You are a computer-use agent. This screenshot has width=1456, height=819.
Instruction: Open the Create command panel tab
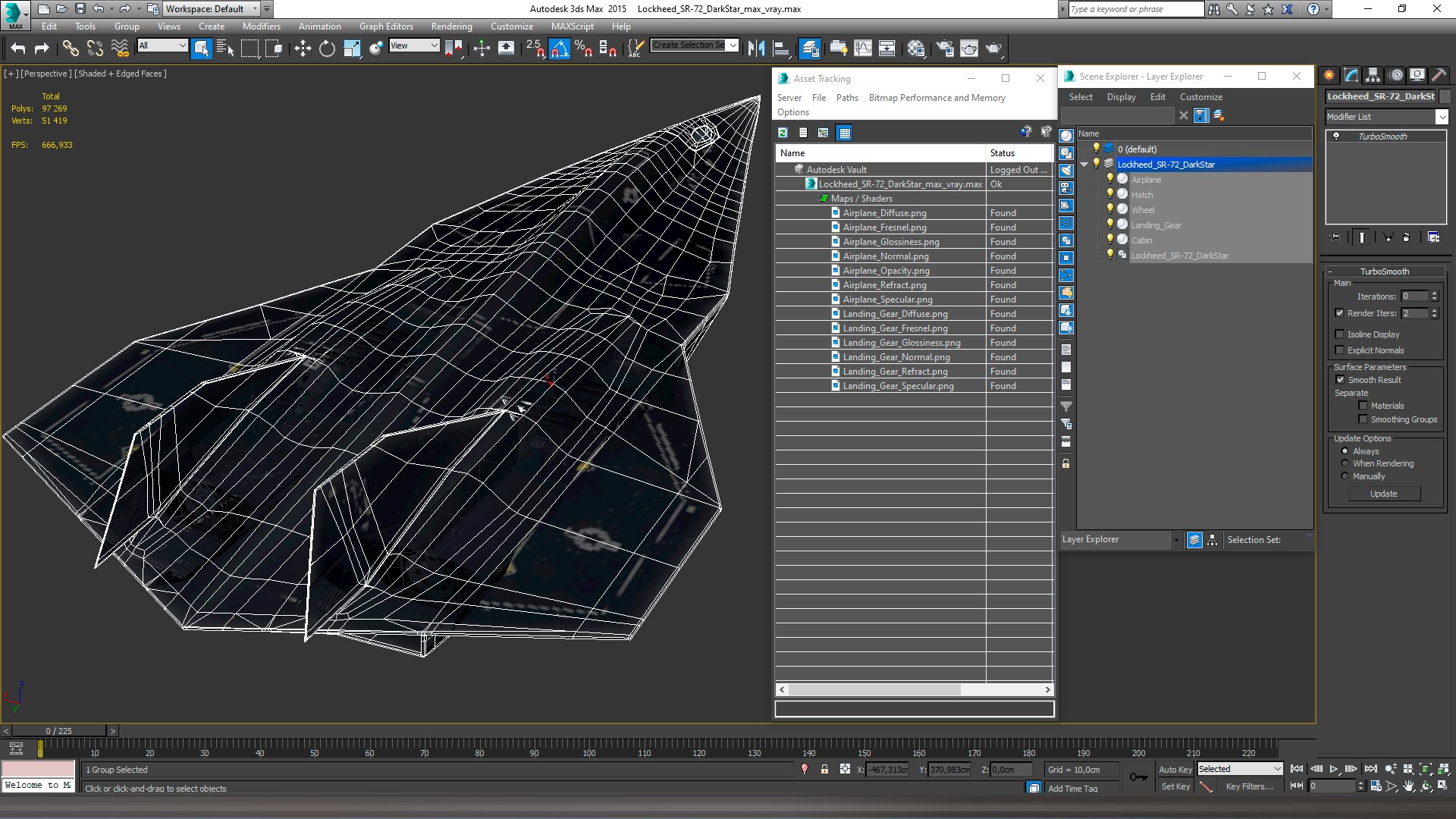[1329, 75]
